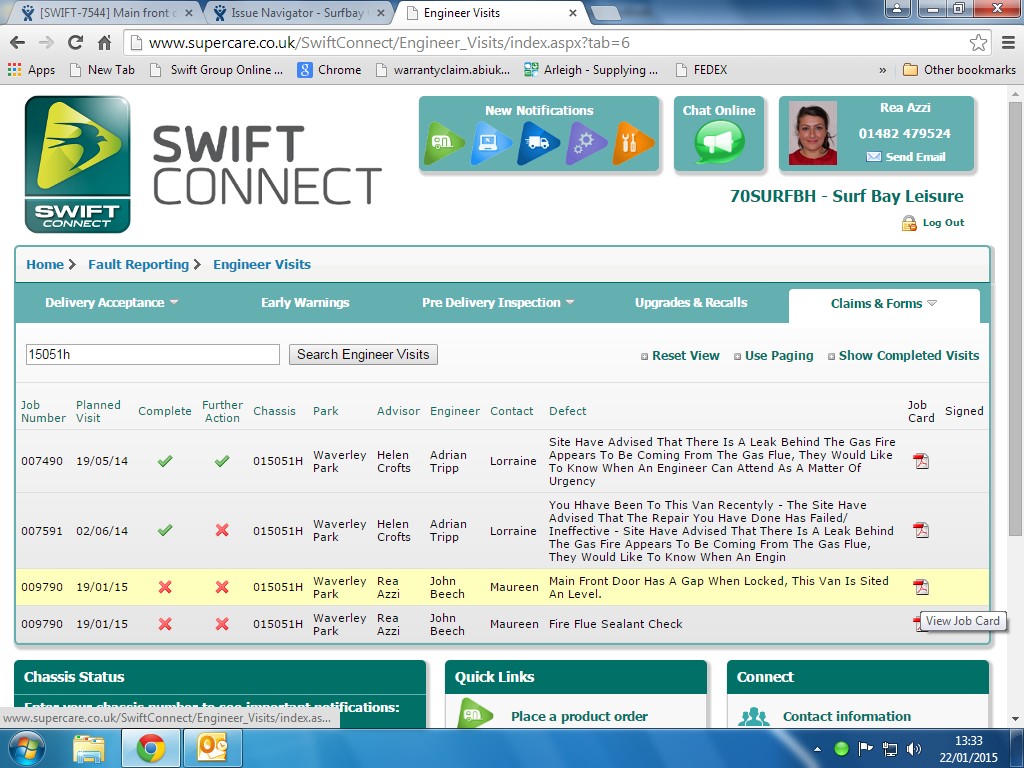Open Swift Group Online bookmark

[217, 70]
